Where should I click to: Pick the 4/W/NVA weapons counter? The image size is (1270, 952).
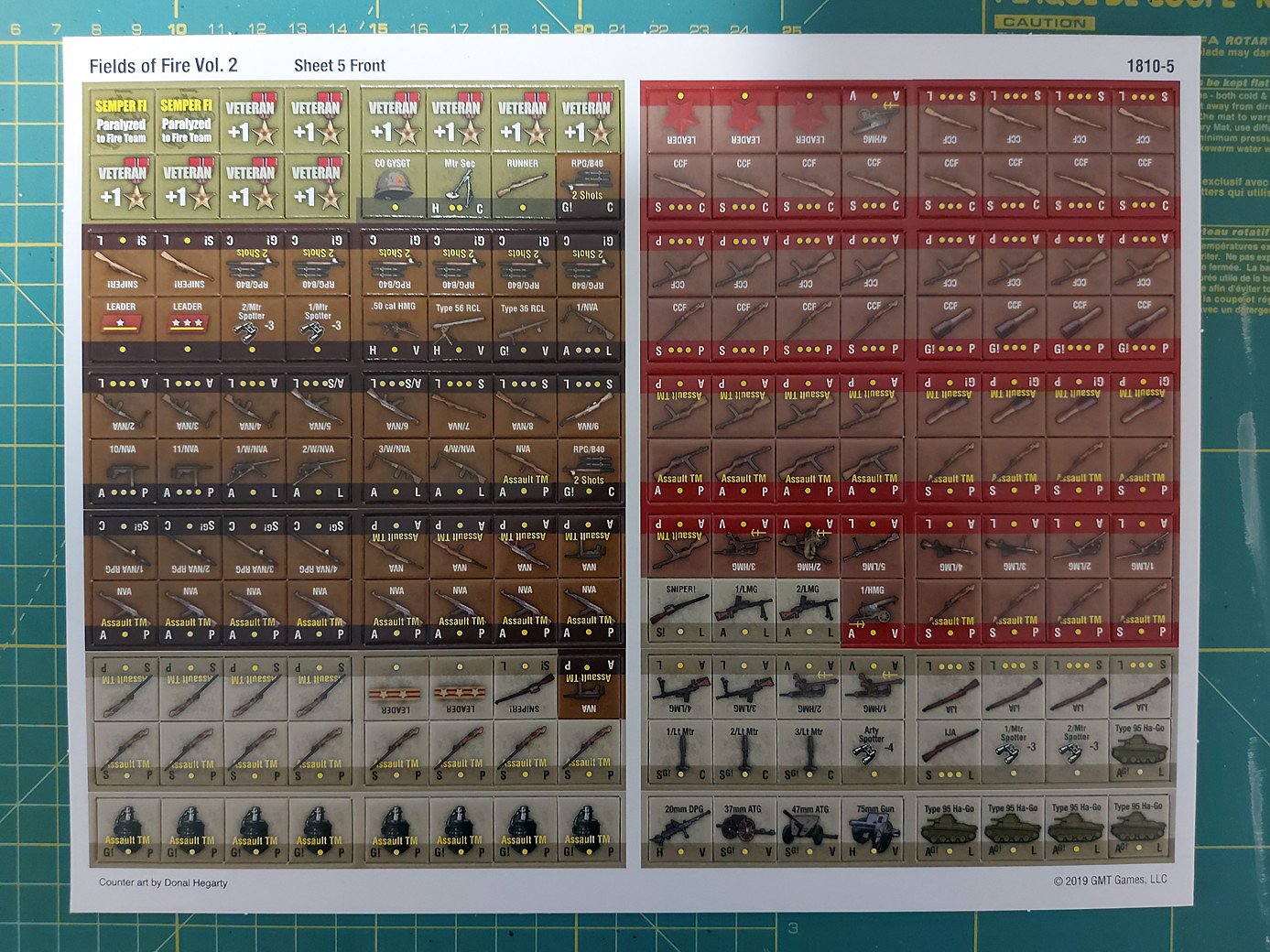[x=459, y=471]
